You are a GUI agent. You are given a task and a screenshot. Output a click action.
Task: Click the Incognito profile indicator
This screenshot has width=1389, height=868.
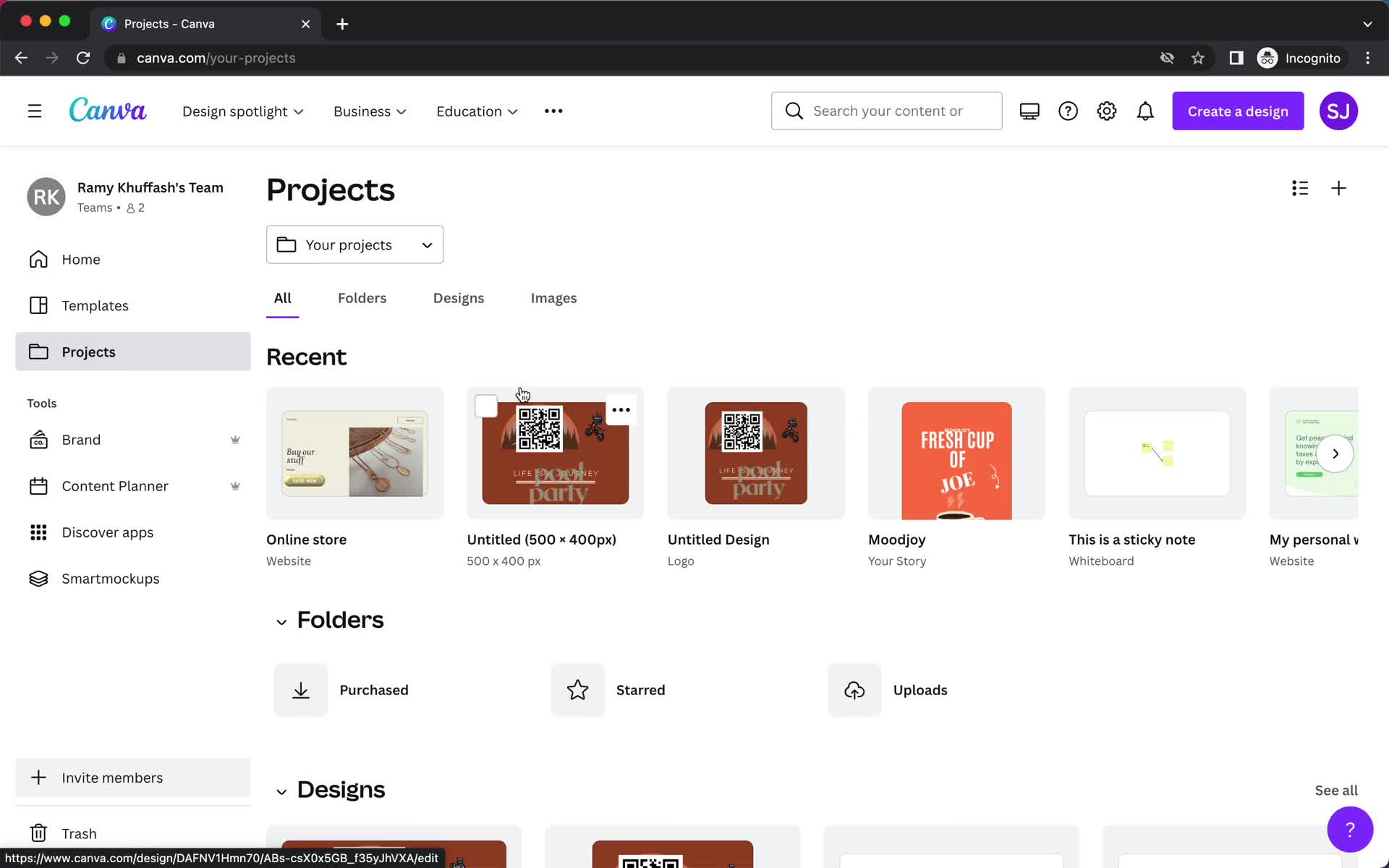point(1300,58)
